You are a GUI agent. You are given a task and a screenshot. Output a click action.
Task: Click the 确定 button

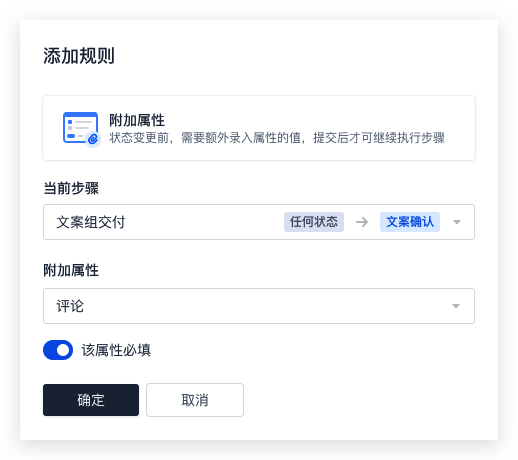(x=91, y=400)
